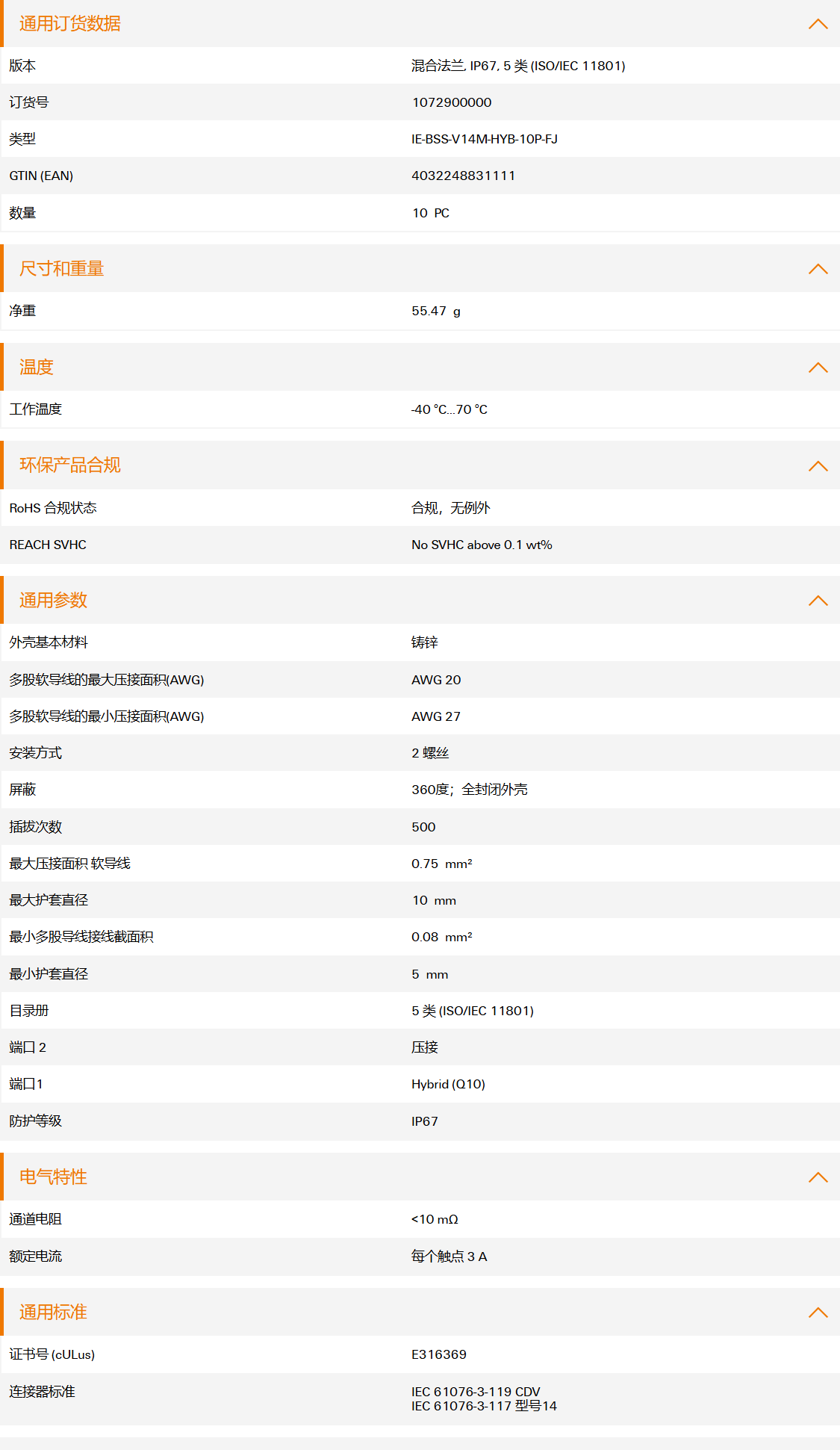Click the 订货号 row label
Screen dimensions: 840x1450
coord(29,102)
